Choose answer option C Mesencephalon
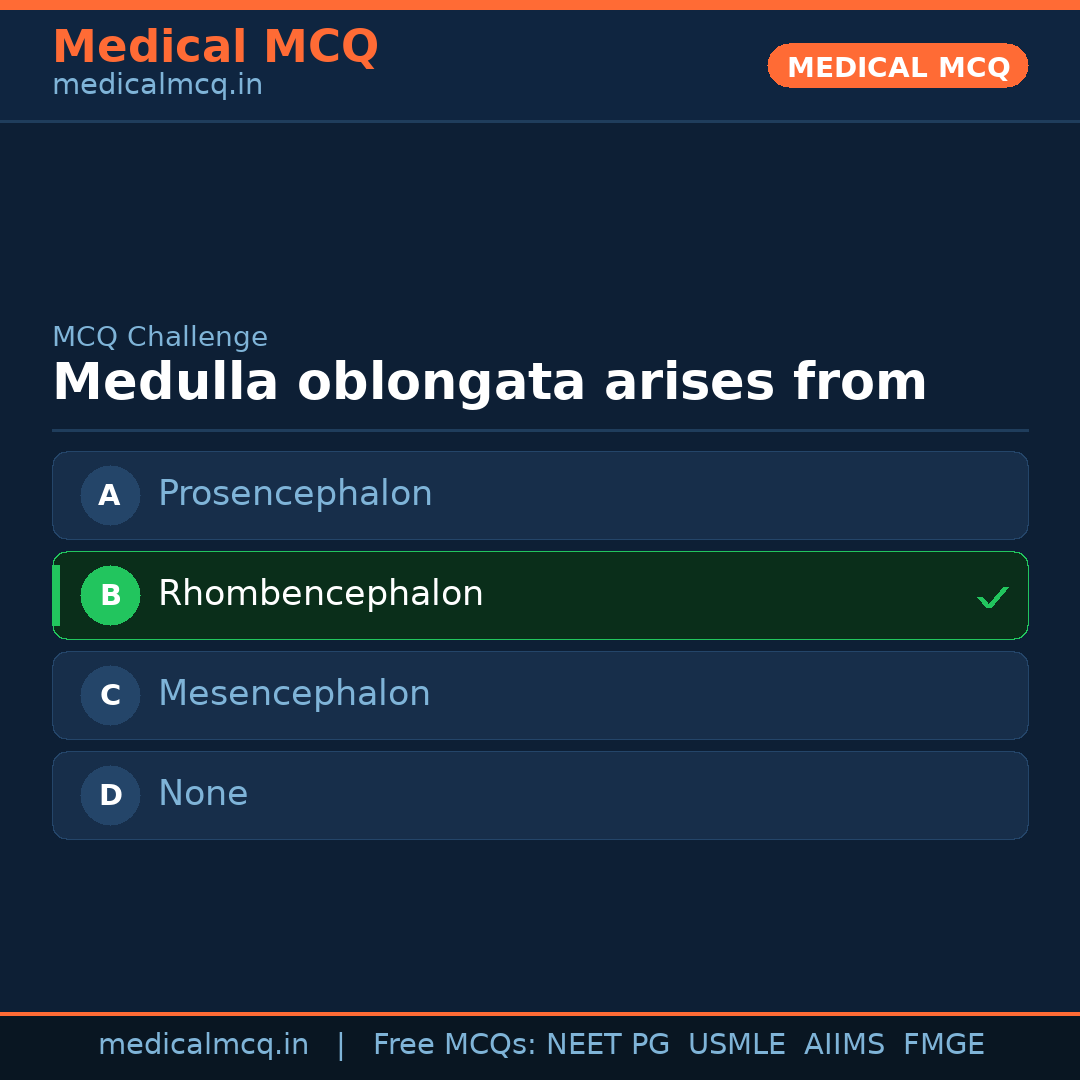The image size is (1080, 1080). (540, 695)
